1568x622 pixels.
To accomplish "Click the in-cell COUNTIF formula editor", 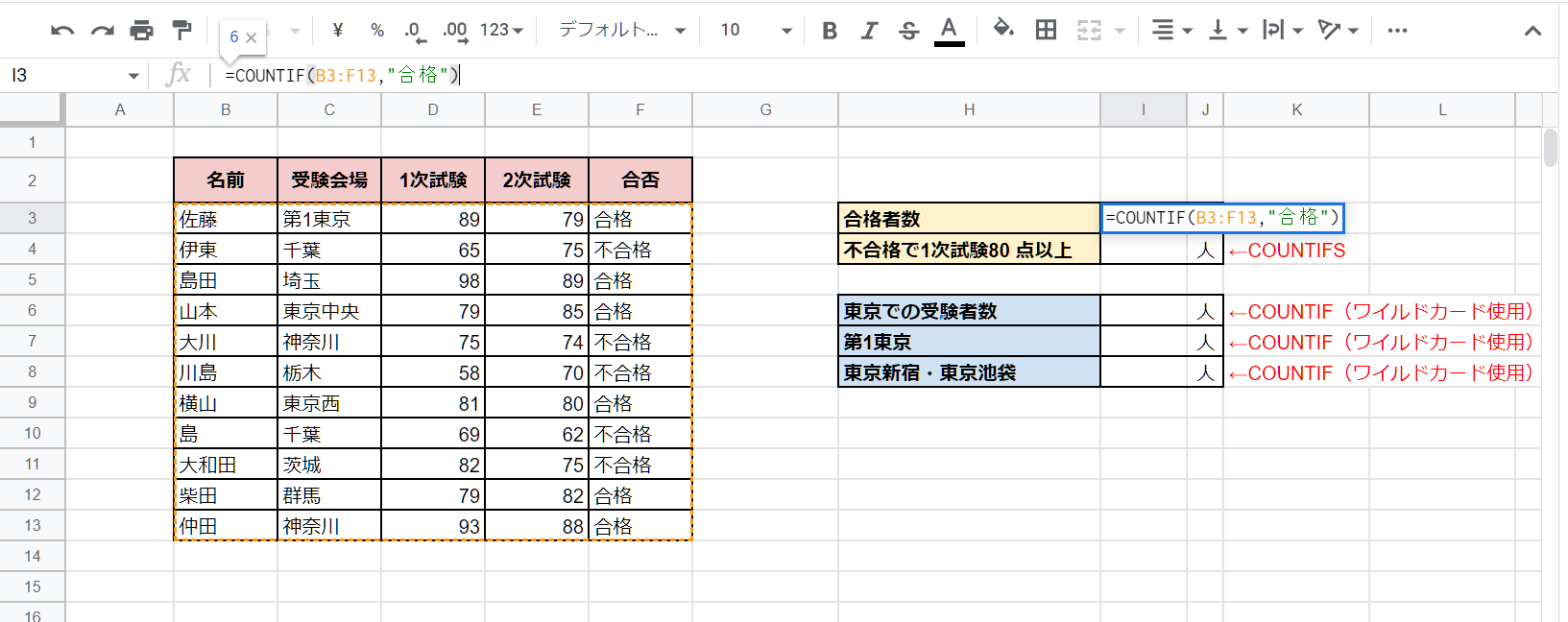I will tap(1222, 218).
